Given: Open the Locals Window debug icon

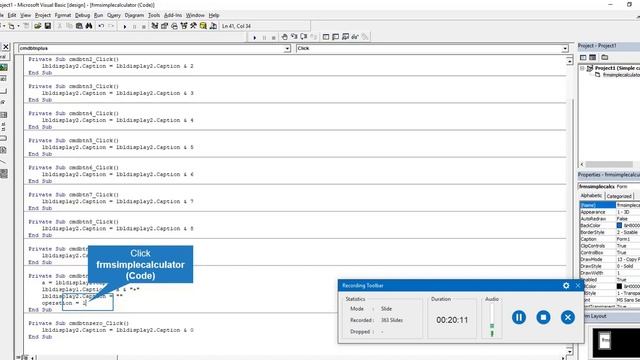Looking at the screenshot, I should pyautogui.click(x=326, y=37).
